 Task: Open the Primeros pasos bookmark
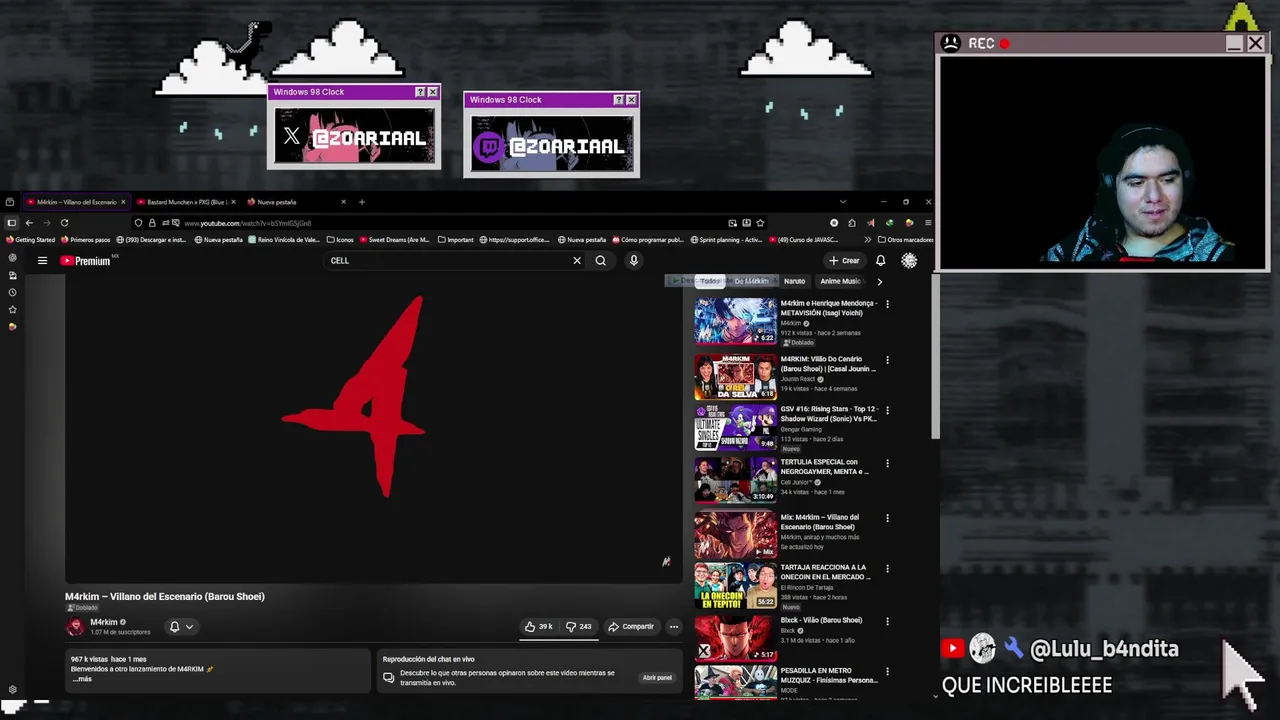pos(86,240)
